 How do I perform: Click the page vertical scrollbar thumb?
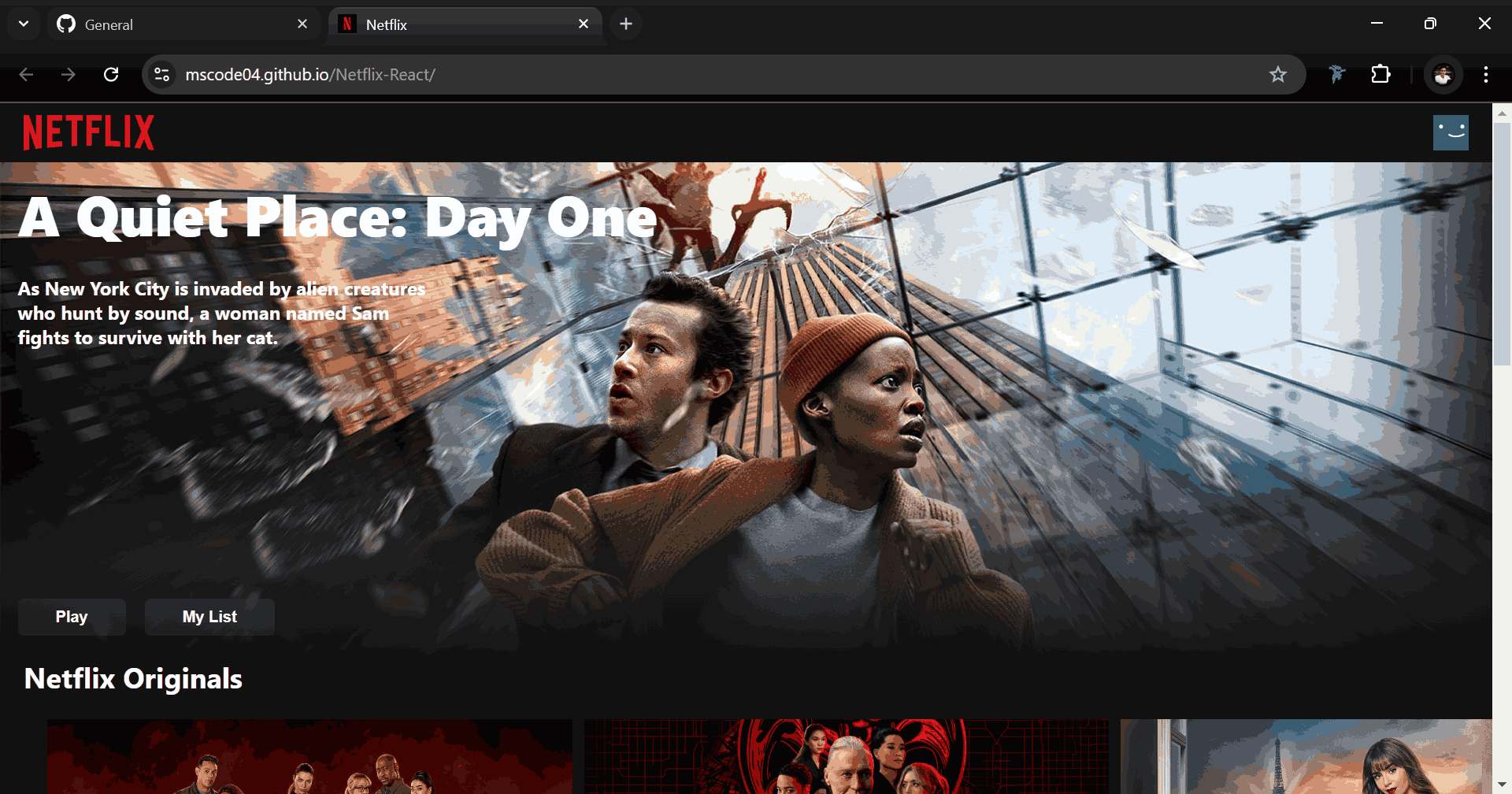click(1502, 244)
